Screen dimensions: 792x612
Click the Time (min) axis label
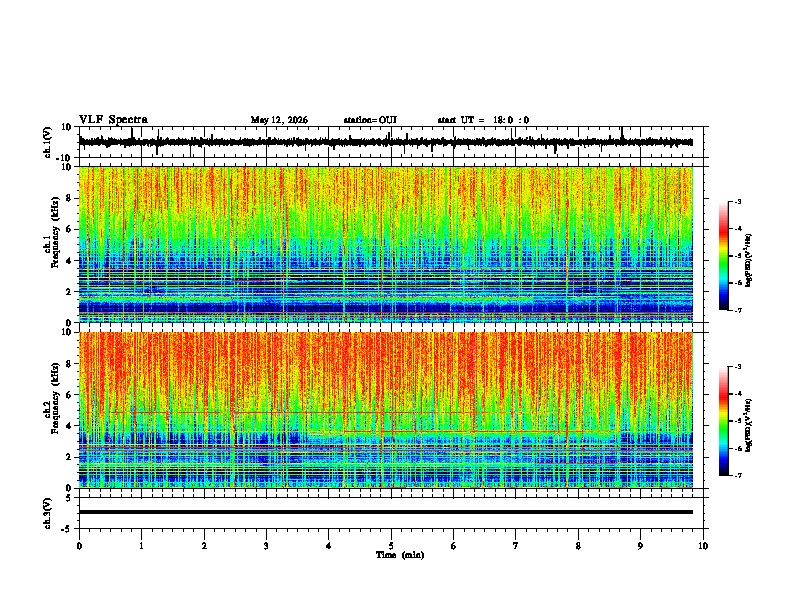pyautogui.click(x=400, y=555)
